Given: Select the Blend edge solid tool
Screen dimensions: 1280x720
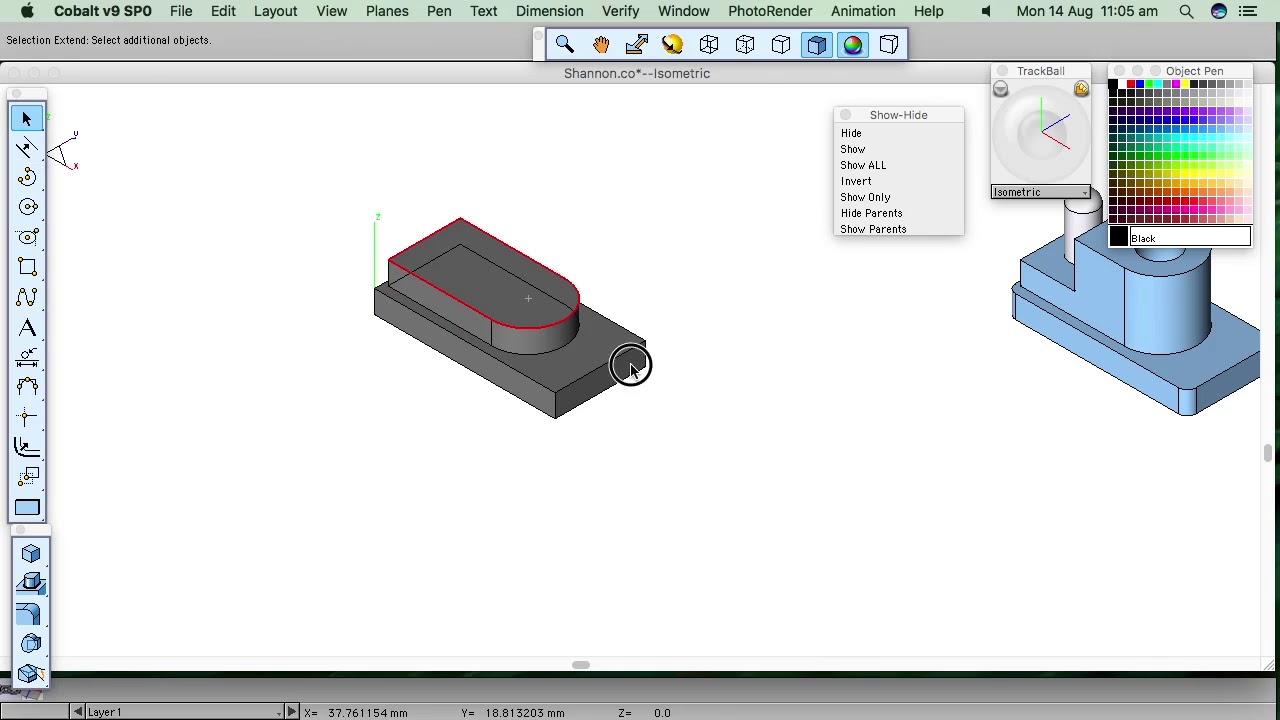Looking at the screenshot, I should tap(31, 614).
